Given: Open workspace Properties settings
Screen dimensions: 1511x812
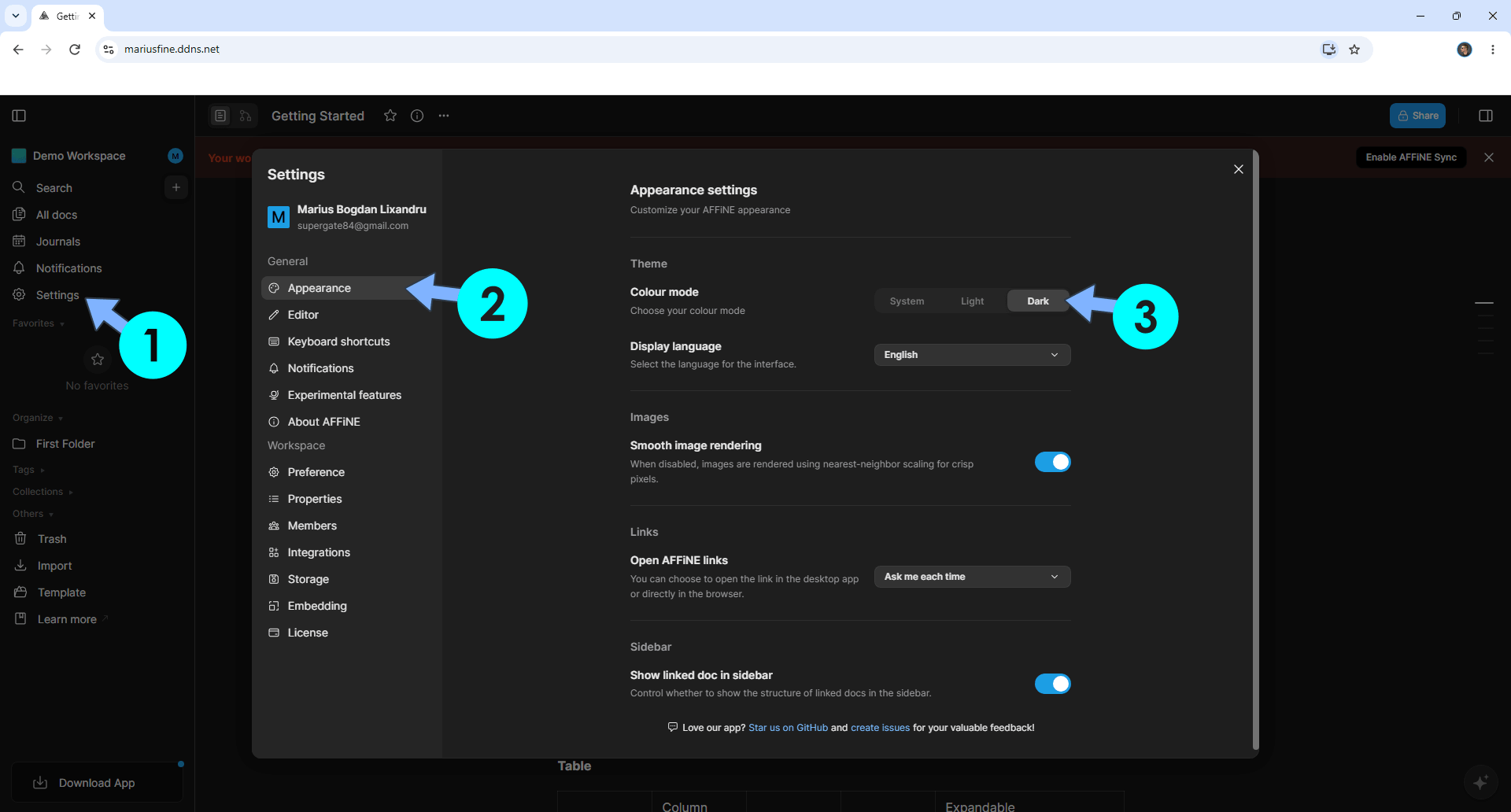Looking at the screenshot, I should pos(349,499).
